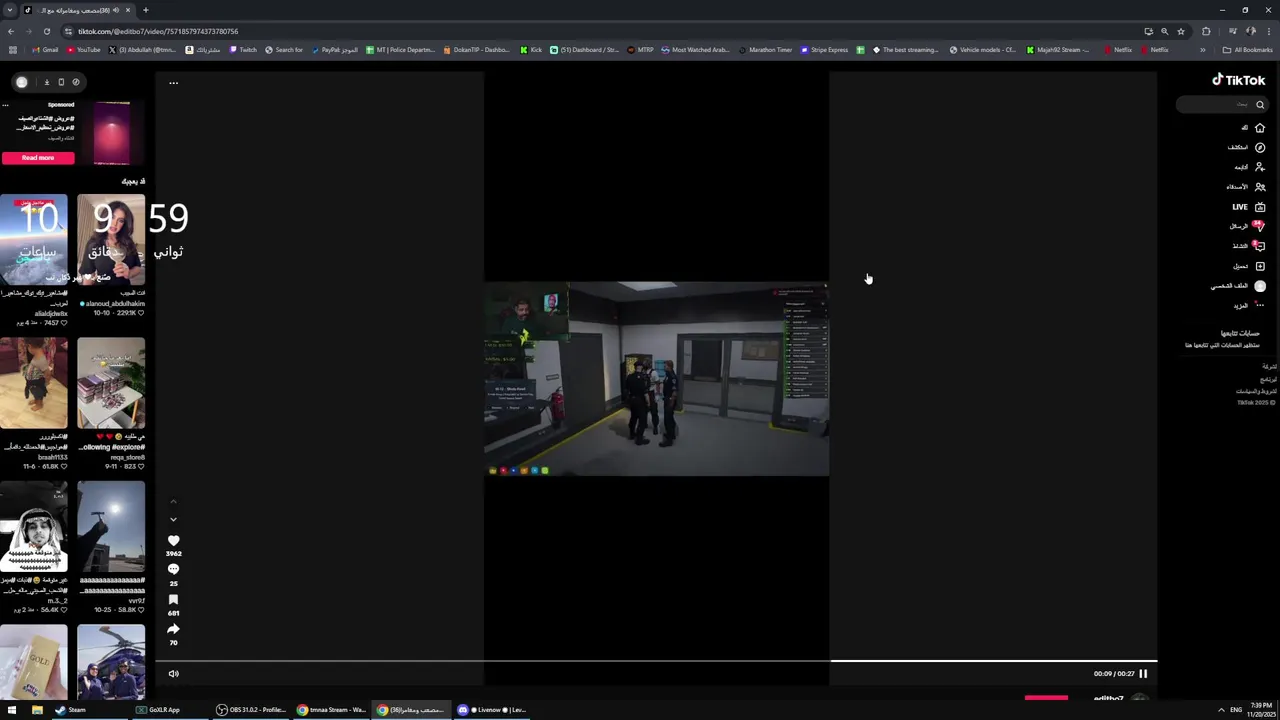Show hidden system tray icons
This screenshot has width=1280, height=720.
tap(1221, 710)
